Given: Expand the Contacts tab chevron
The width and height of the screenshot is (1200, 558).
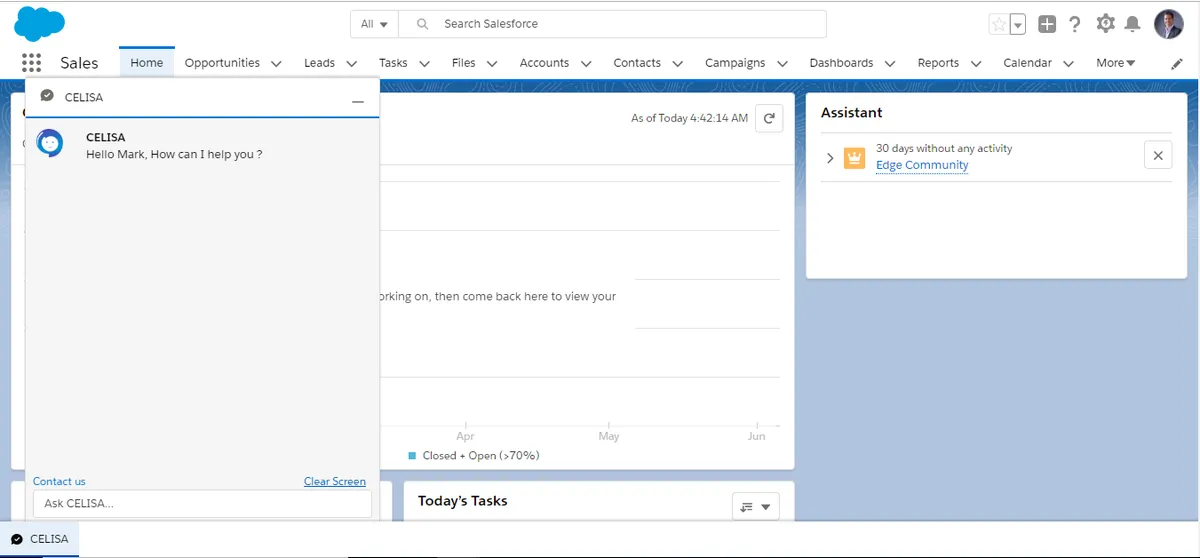Looking at the screenshot, I should [678, 63].
